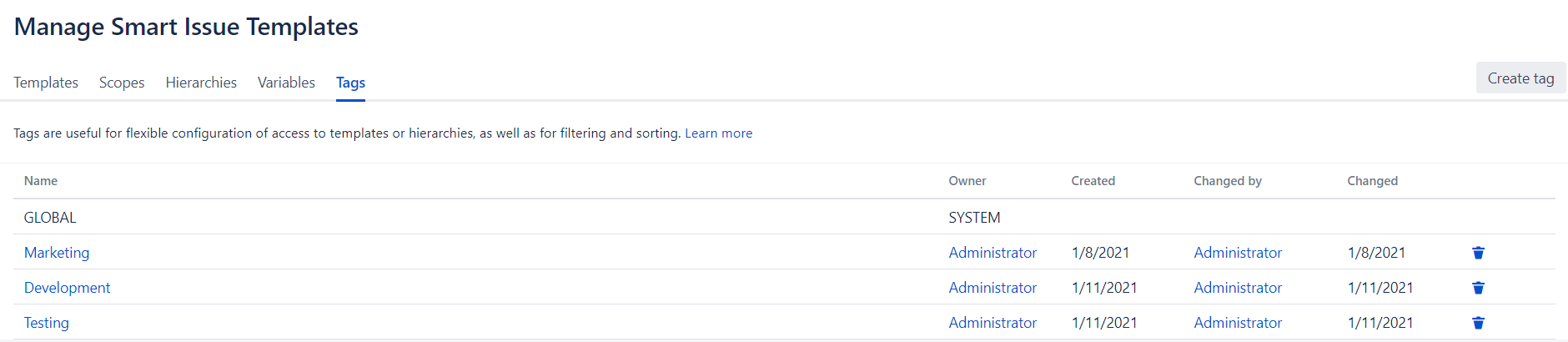This screenshot has width=1568, height=342.
Task: Click the active Tags tab
Action: tap(350, 83)
